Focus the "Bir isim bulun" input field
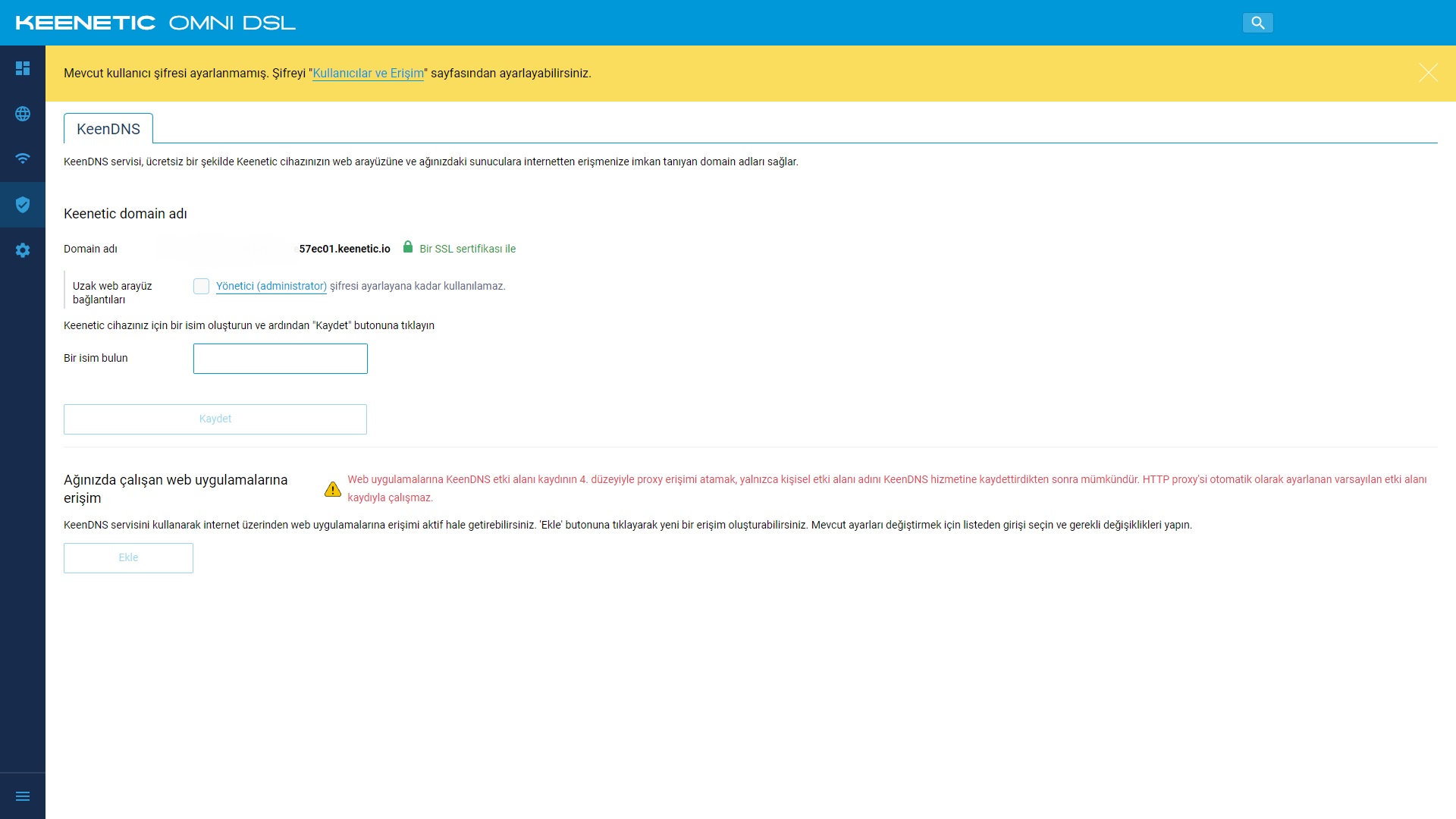The height and width of the screenshot is (819, 1456). [x=281, y=359]
